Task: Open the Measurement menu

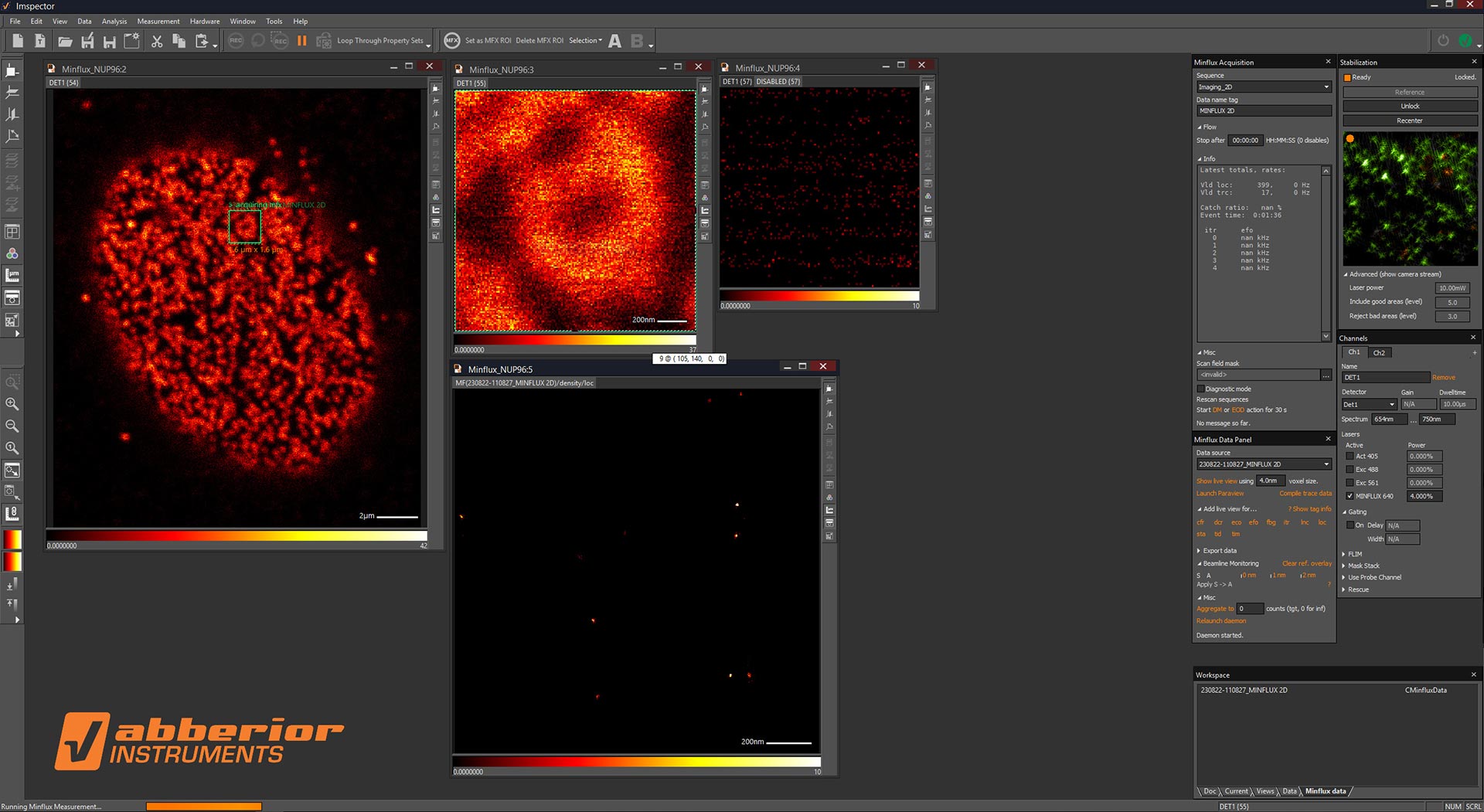Action: (158, 21)
